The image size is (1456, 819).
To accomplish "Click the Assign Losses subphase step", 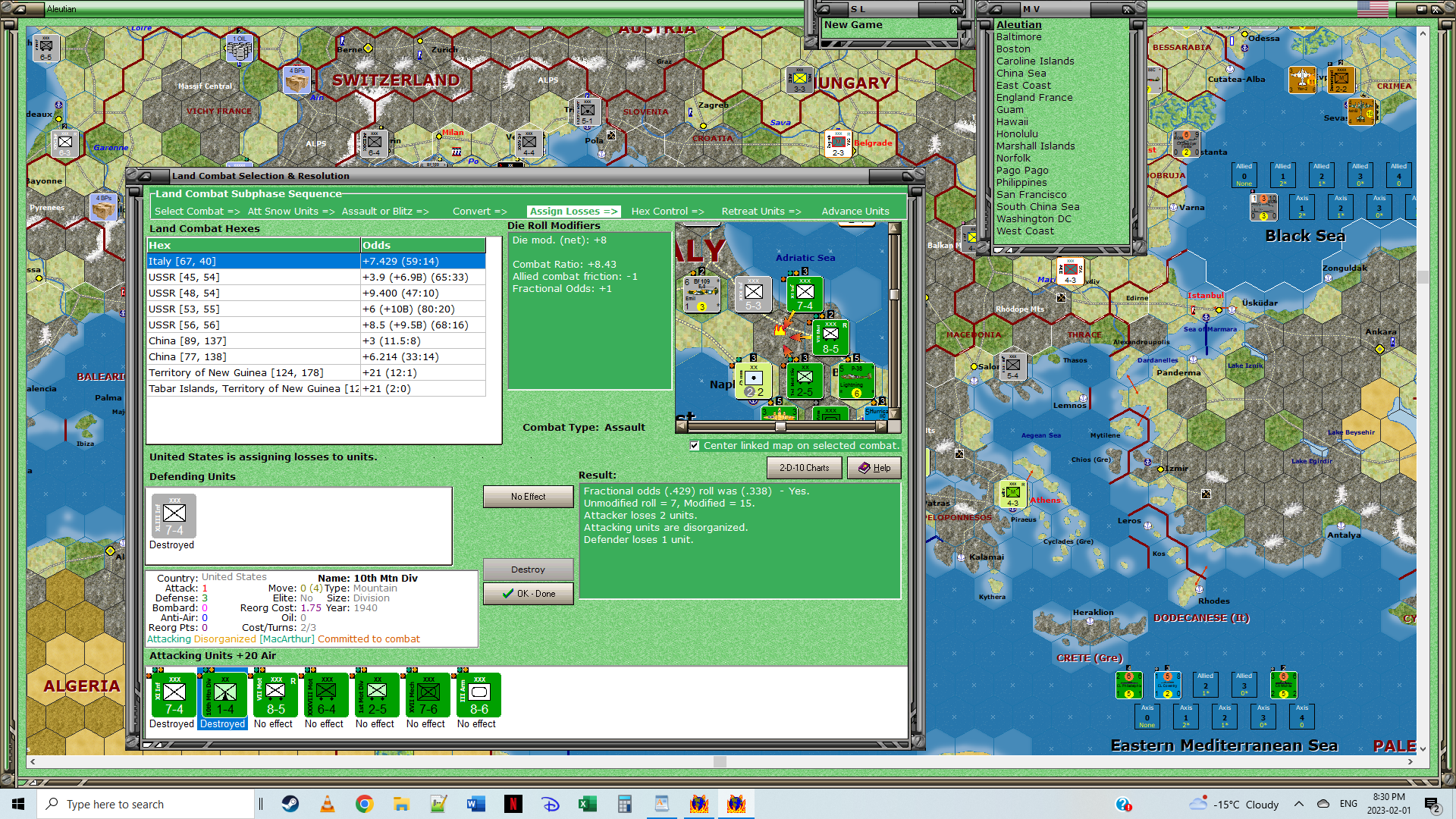I will tap(574, 212).
